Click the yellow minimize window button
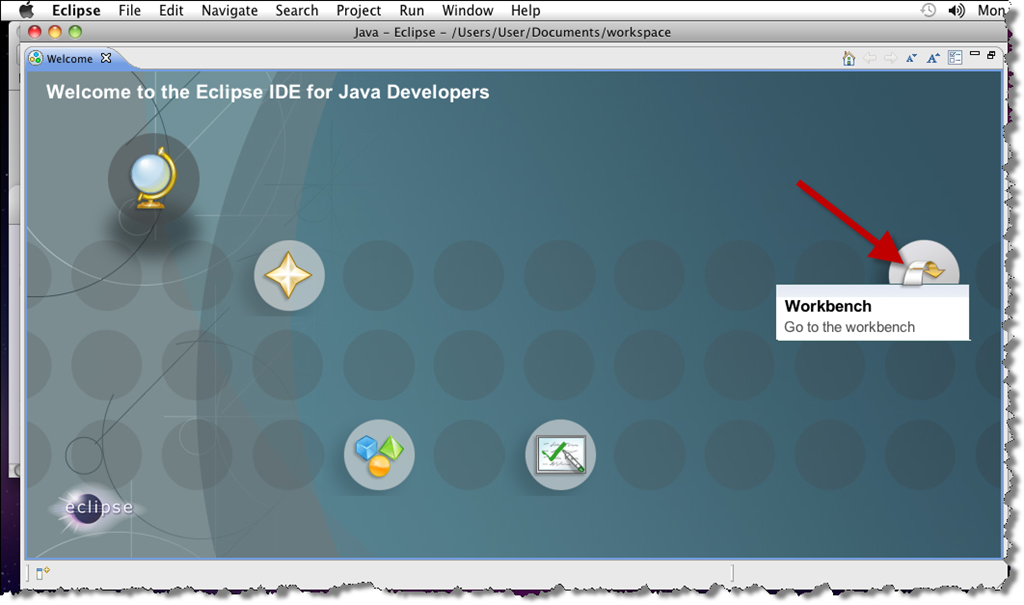This screenshot has height=605, width=1024. pyautogui.click(x=55, y=31)
